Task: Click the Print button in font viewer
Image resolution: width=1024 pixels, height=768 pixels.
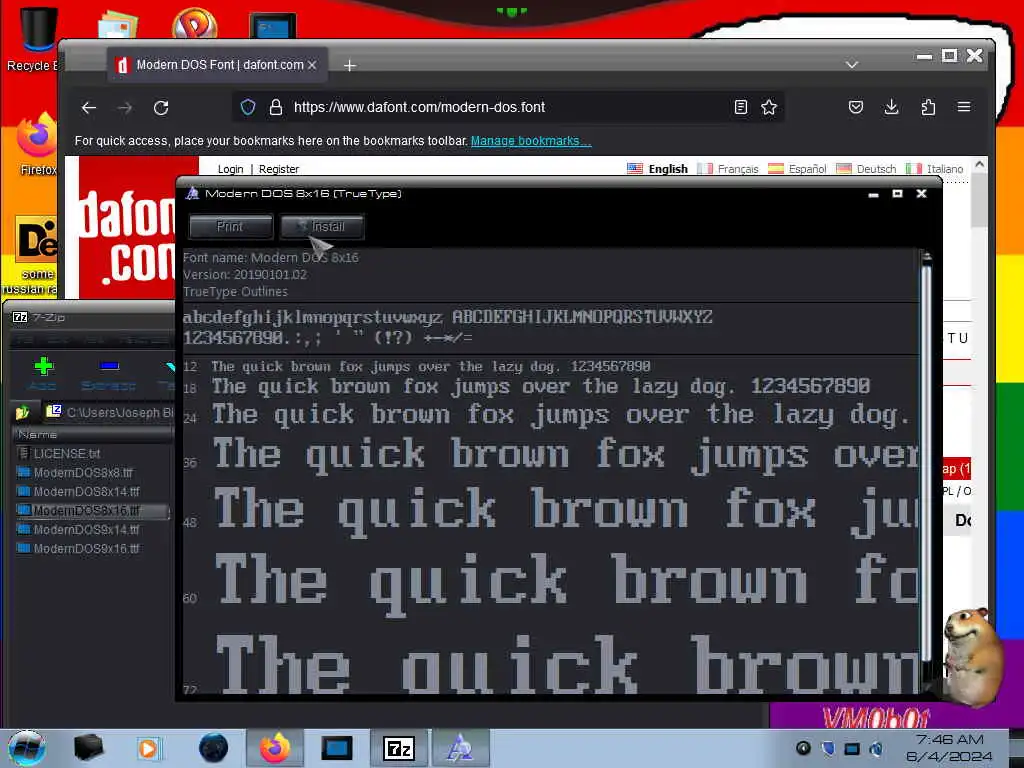Action: point(231,227)
